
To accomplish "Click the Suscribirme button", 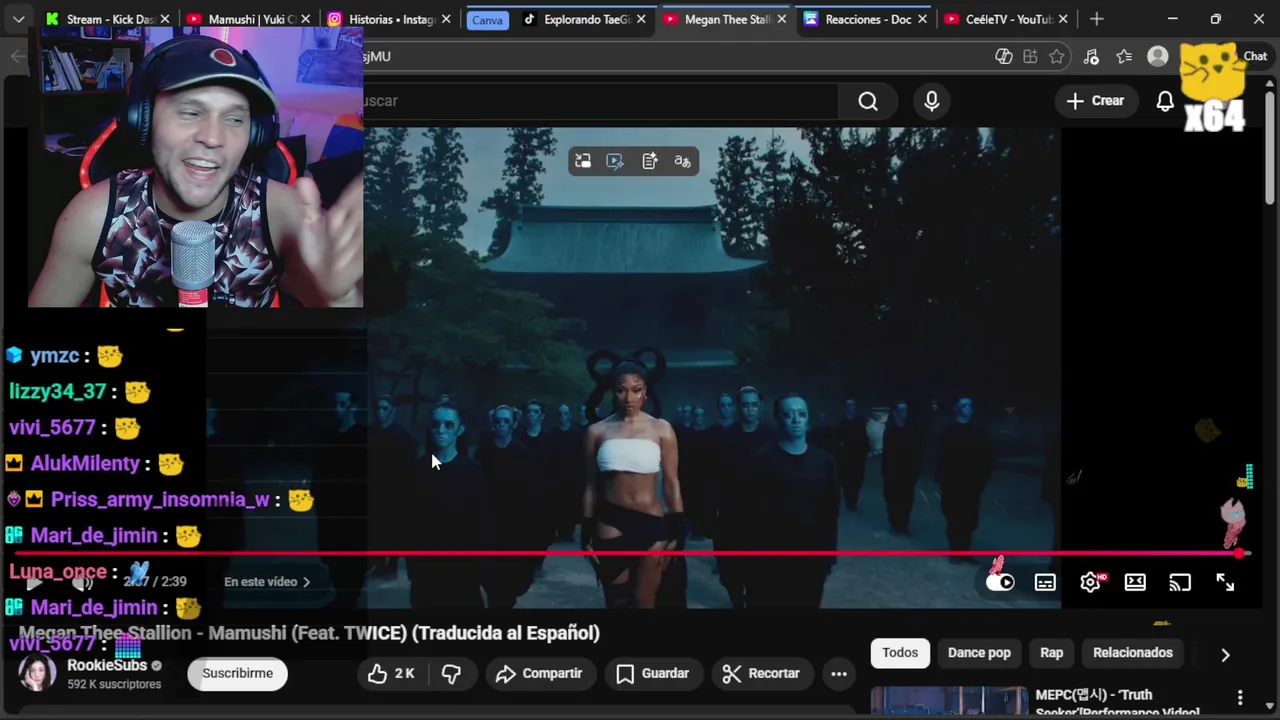I will tap(237, 674).
